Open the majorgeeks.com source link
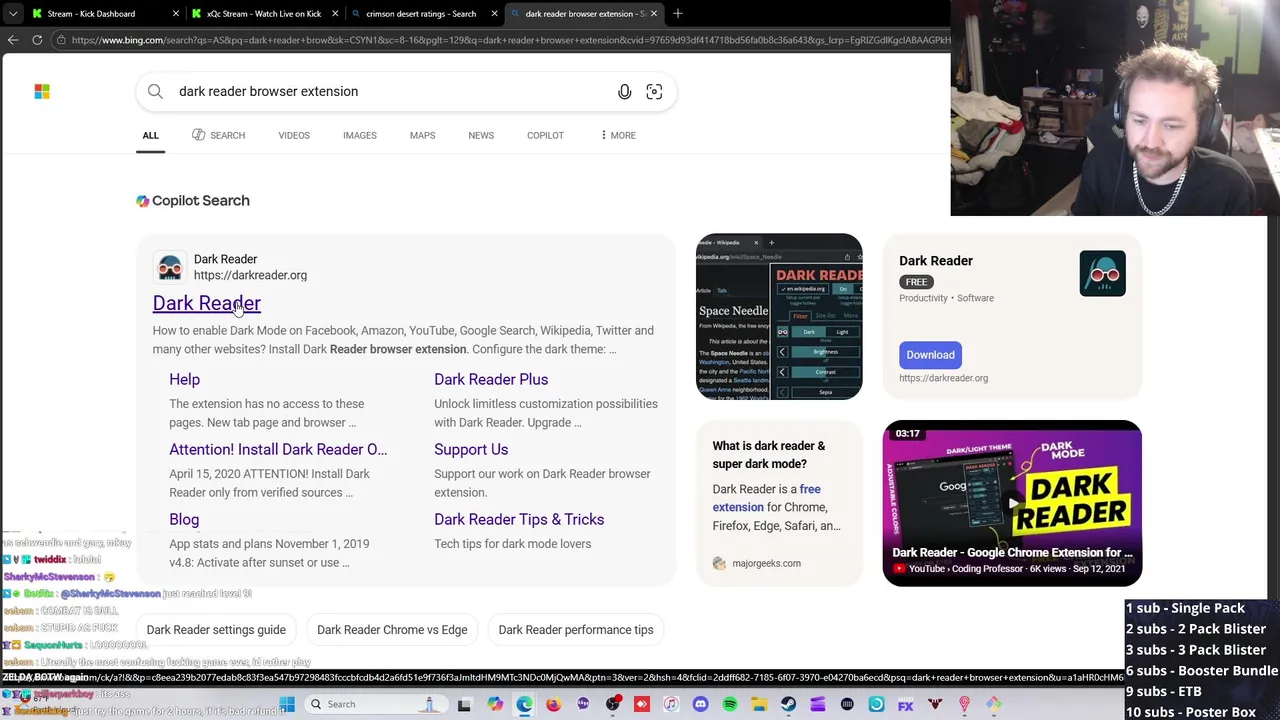 766,563
